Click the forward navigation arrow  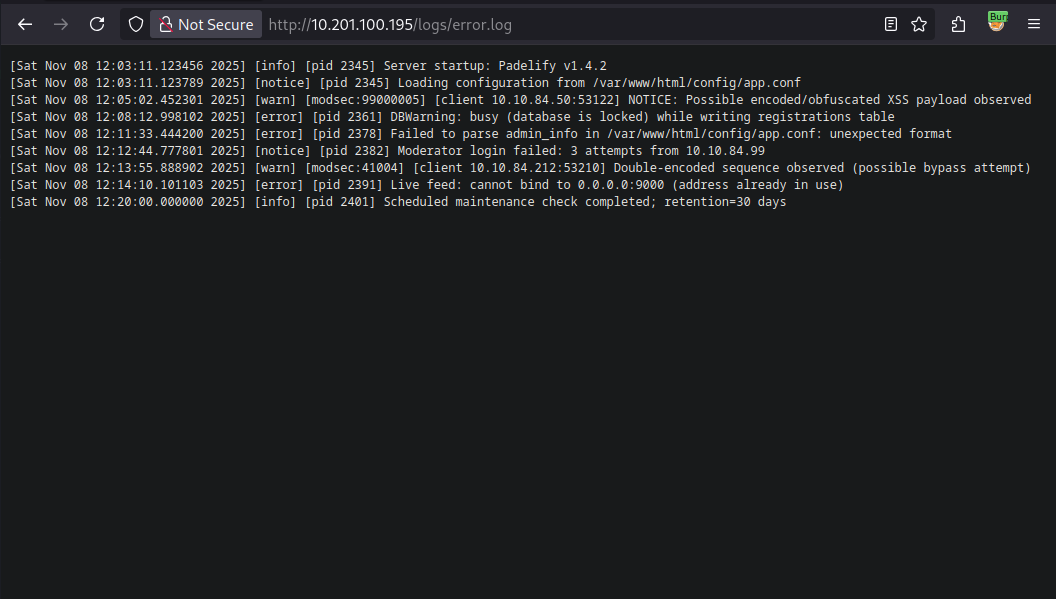click(61, 25)
